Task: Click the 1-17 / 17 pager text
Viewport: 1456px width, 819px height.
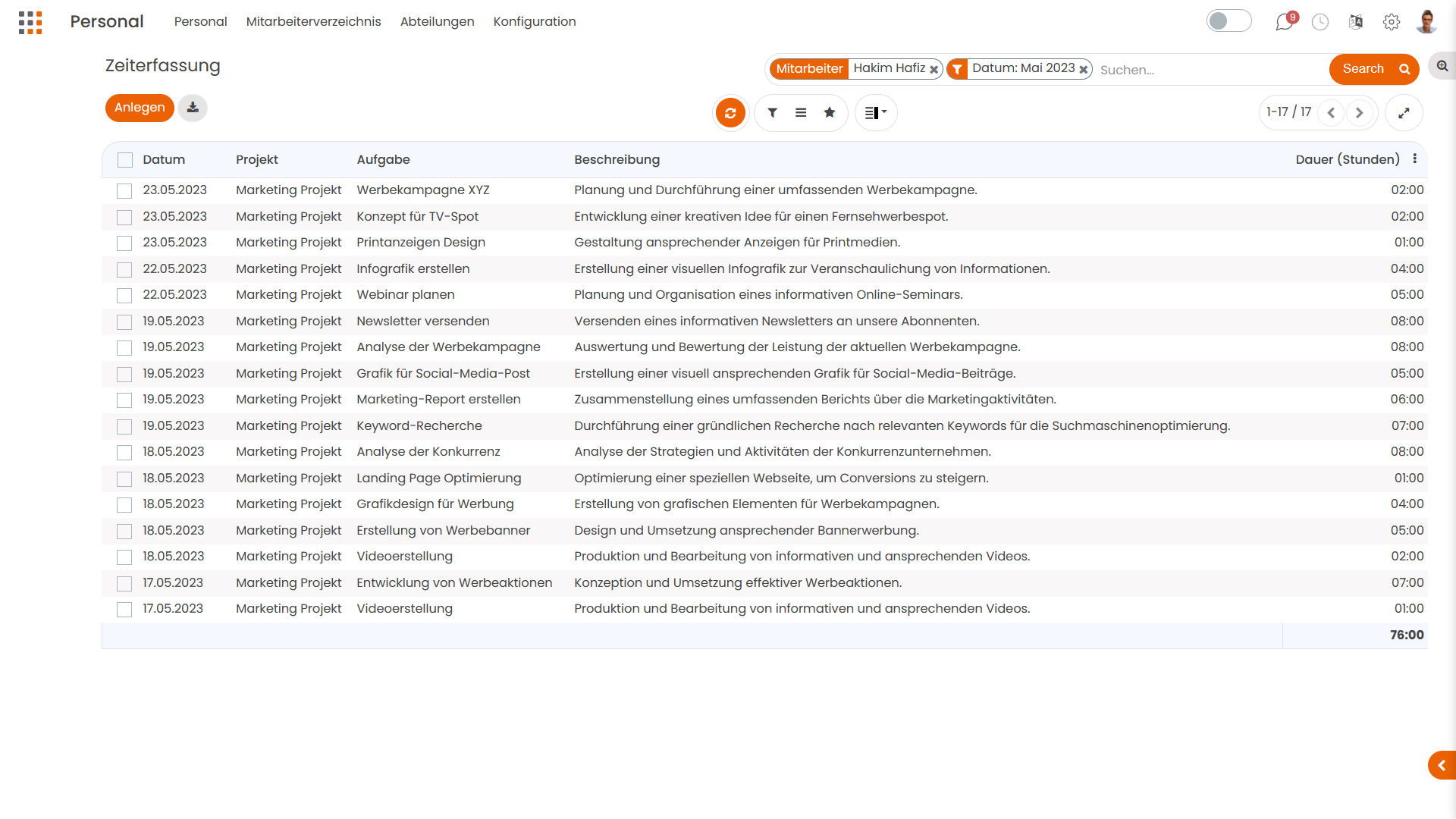Action: pos(1288,112)
